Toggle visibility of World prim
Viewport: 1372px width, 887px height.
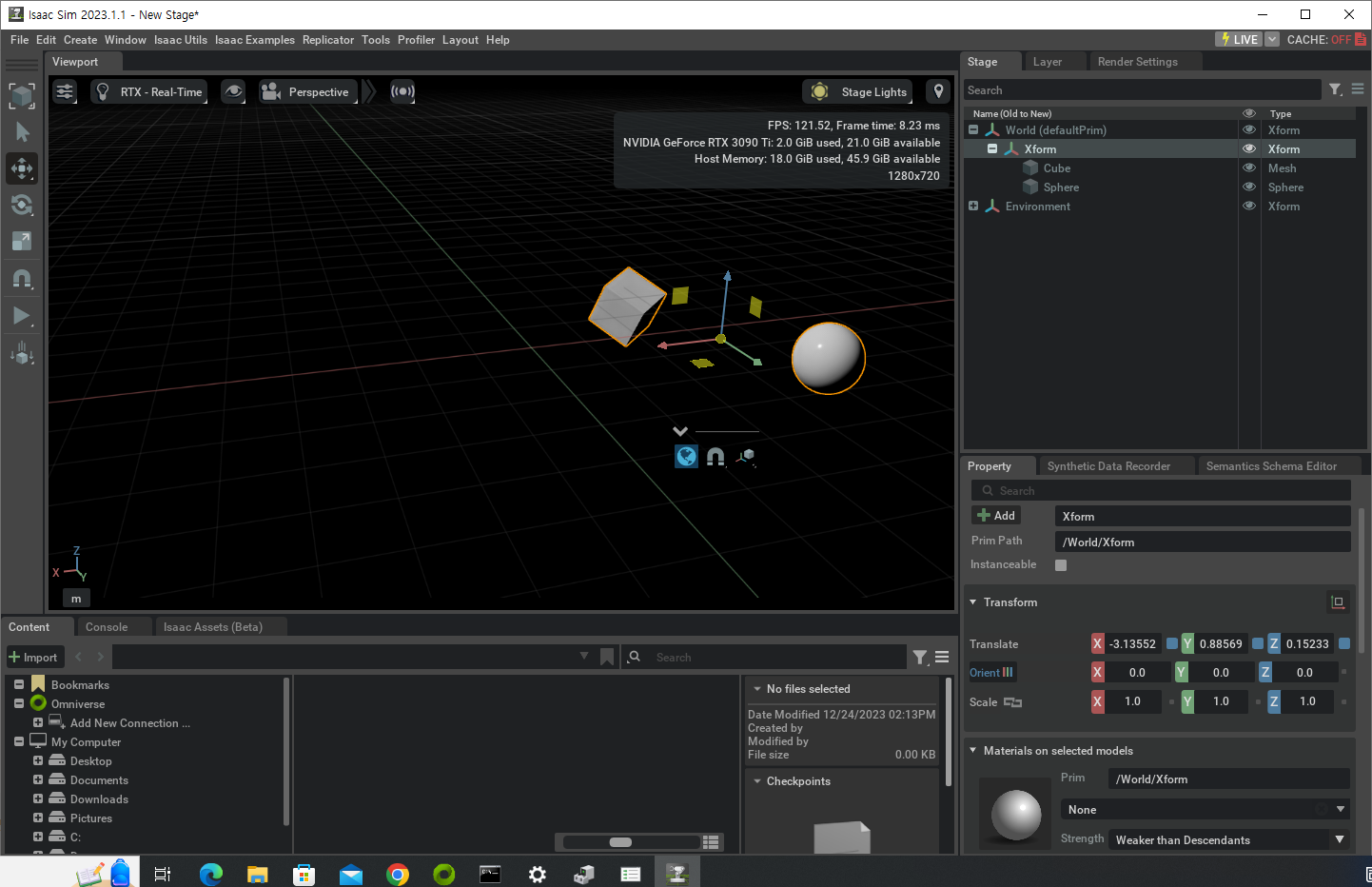coord(1249,130)
